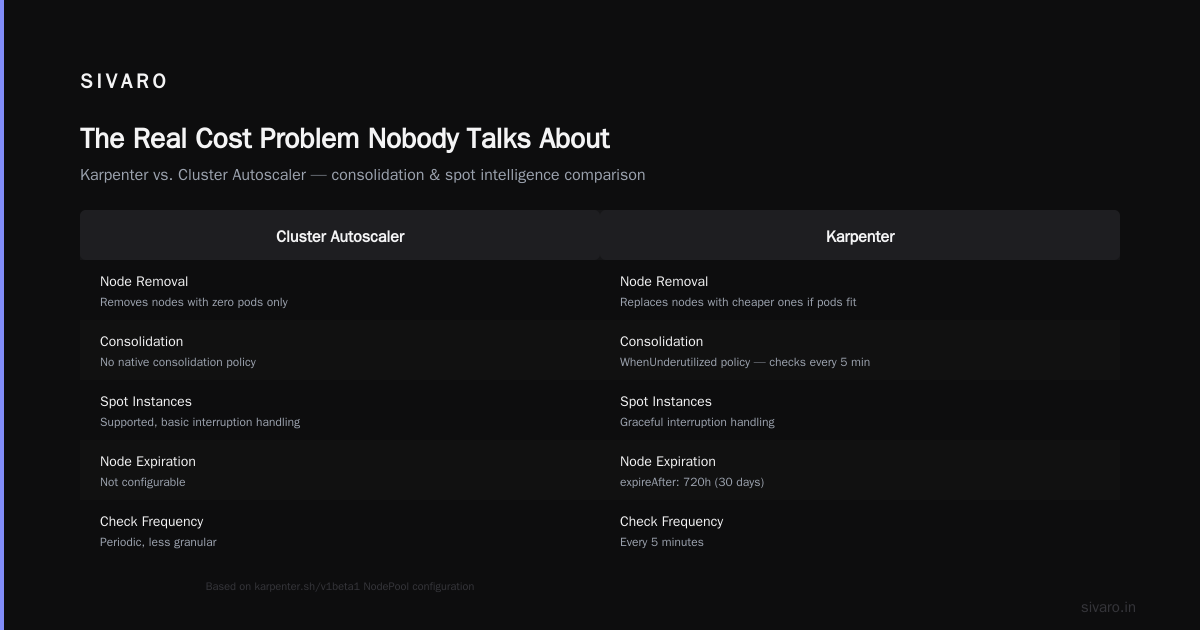The image size is (1200, 630).
Task: Click Consolidation label in Karpenter column
Action: click(662, 342)
